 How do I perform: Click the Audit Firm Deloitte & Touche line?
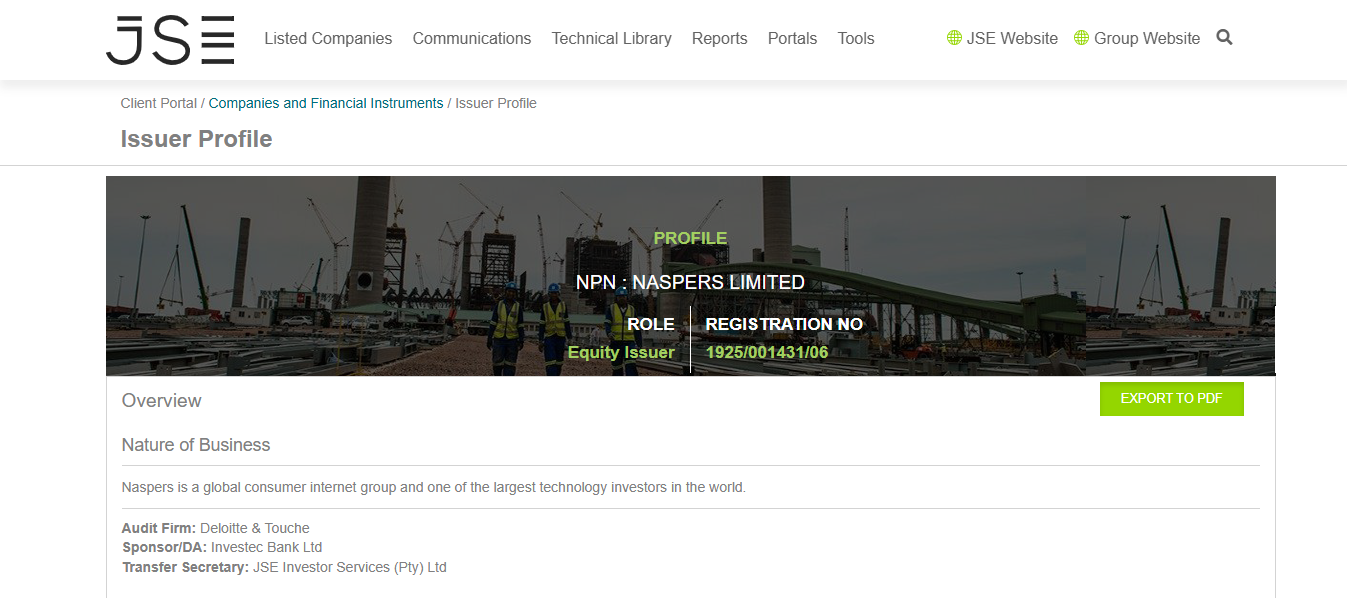216,528
